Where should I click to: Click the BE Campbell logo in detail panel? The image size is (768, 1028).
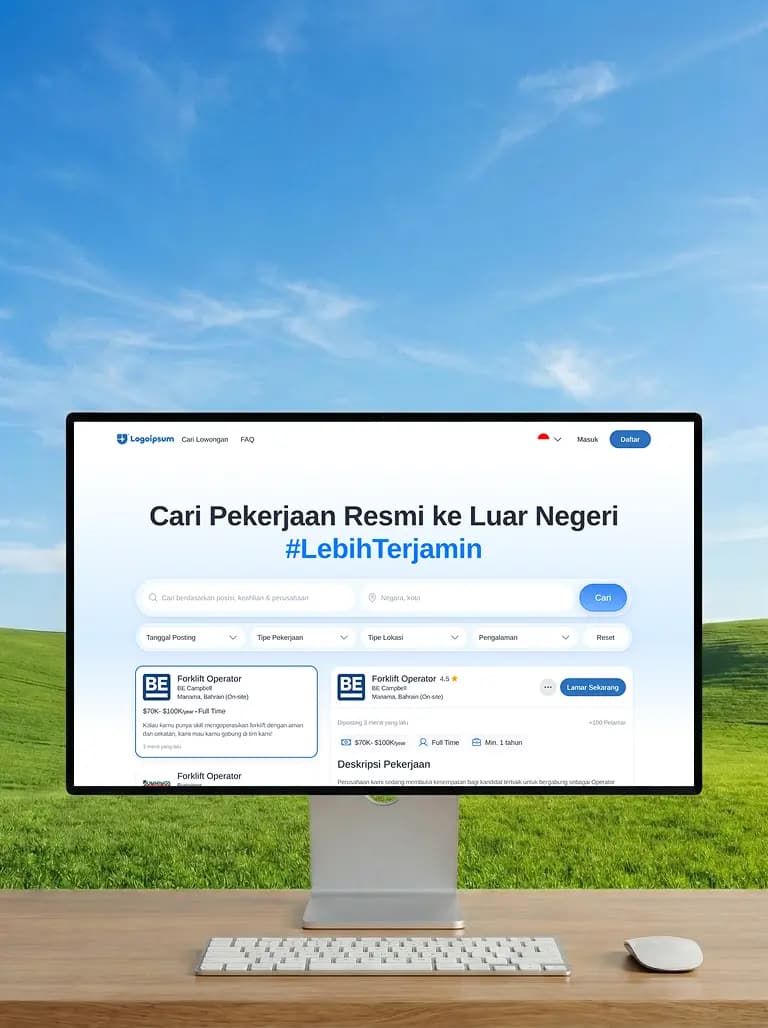pos(351,687)
